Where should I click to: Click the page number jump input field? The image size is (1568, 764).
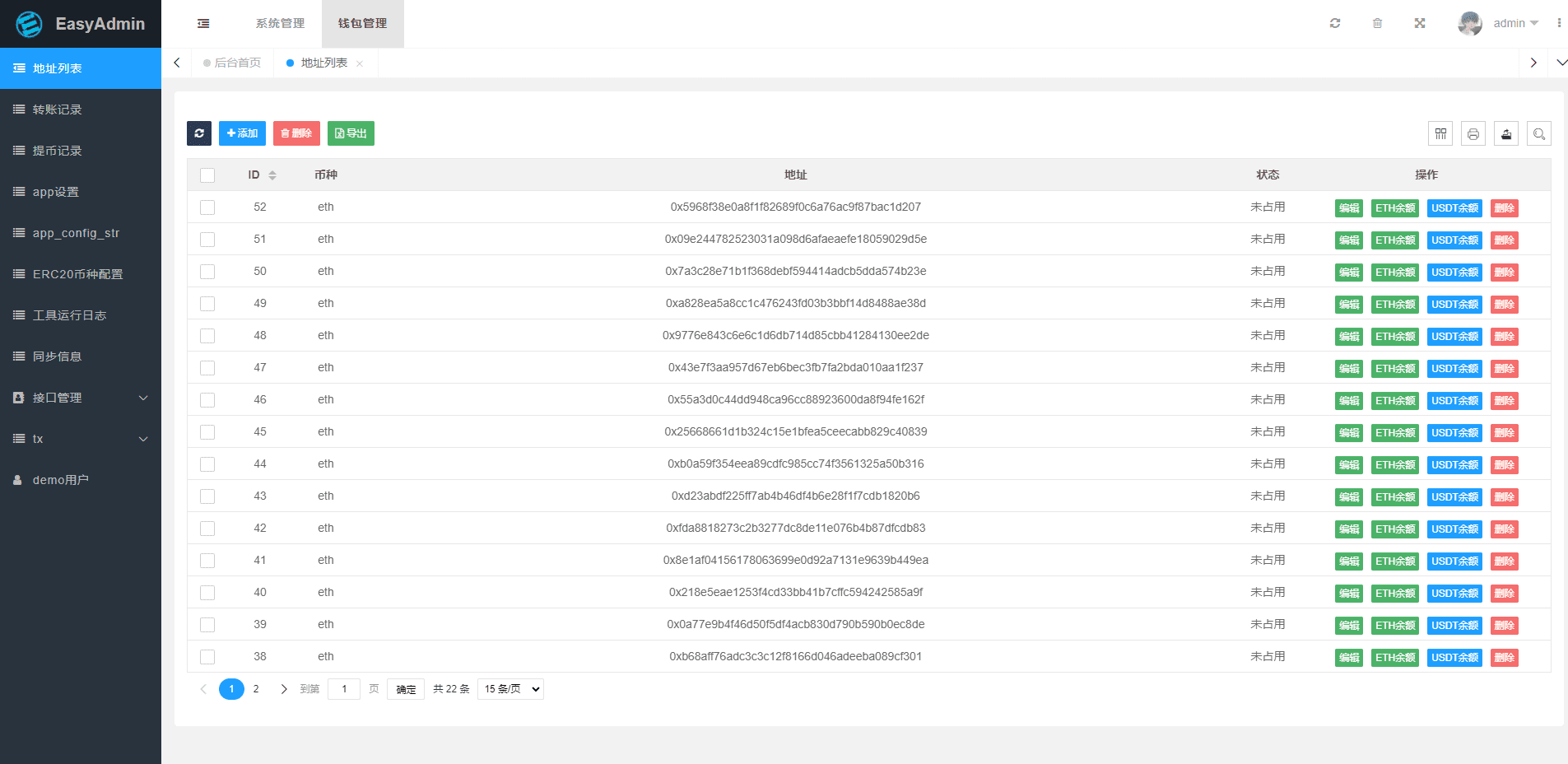click(x=344, y=689)
